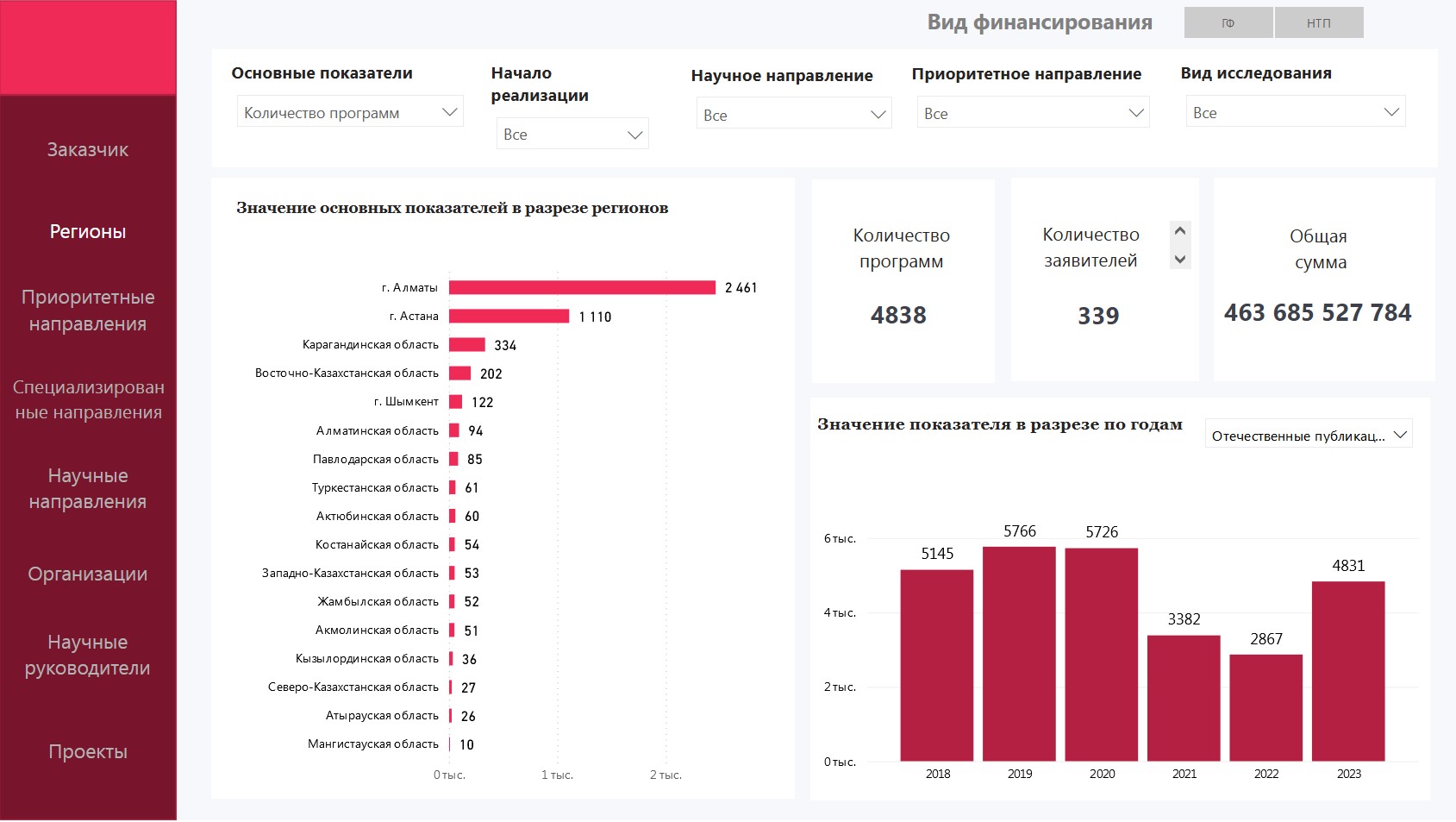Open the Научное направление dropdown
Viewport: 1456px width, 822px height.
[793, 115]
